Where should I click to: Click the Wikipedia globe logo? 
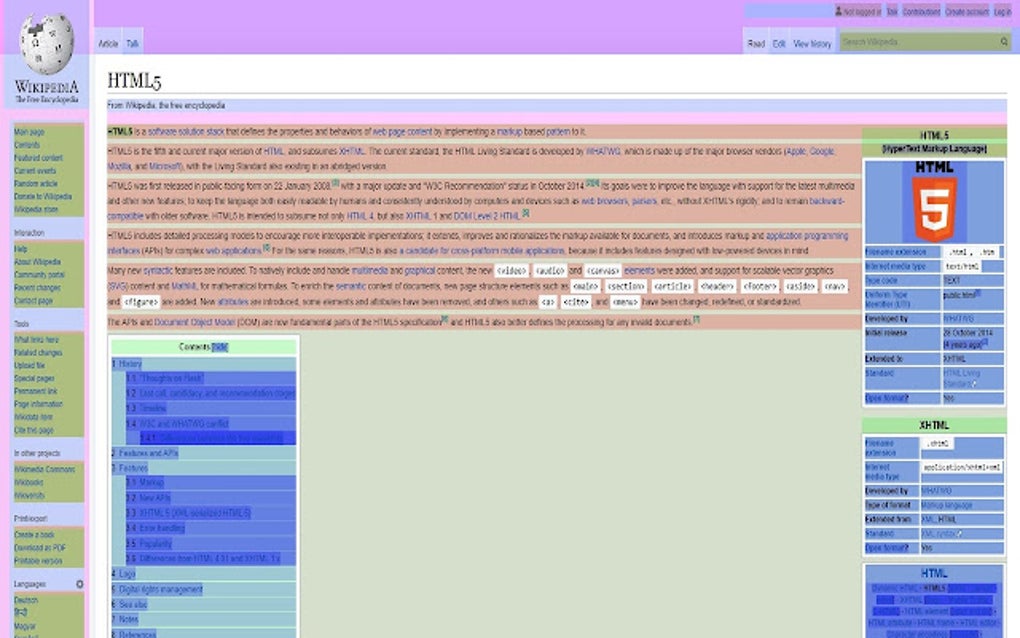pos(45,45)
